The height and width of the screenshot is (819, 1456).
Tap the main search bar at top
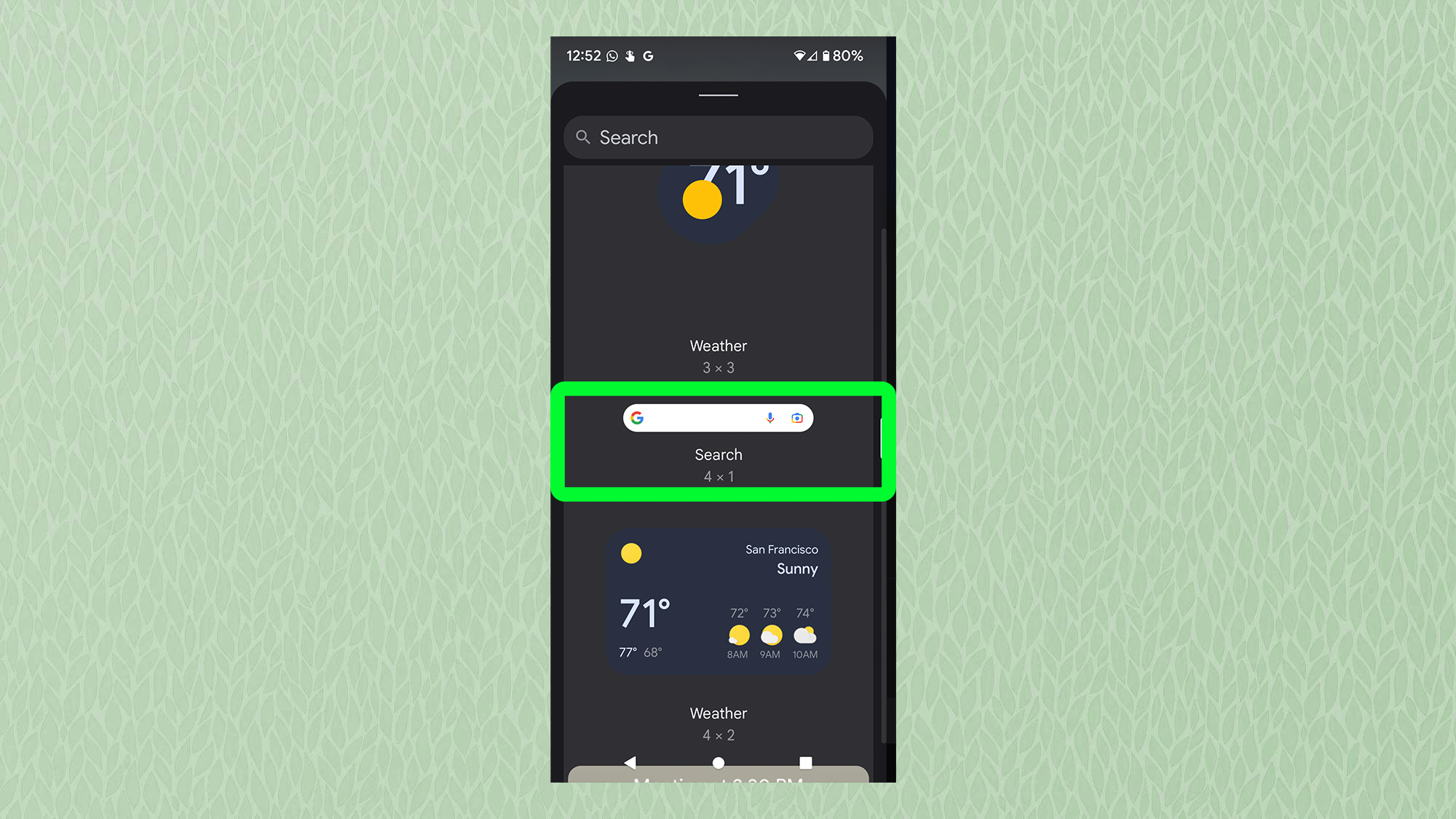click(718, 137)
